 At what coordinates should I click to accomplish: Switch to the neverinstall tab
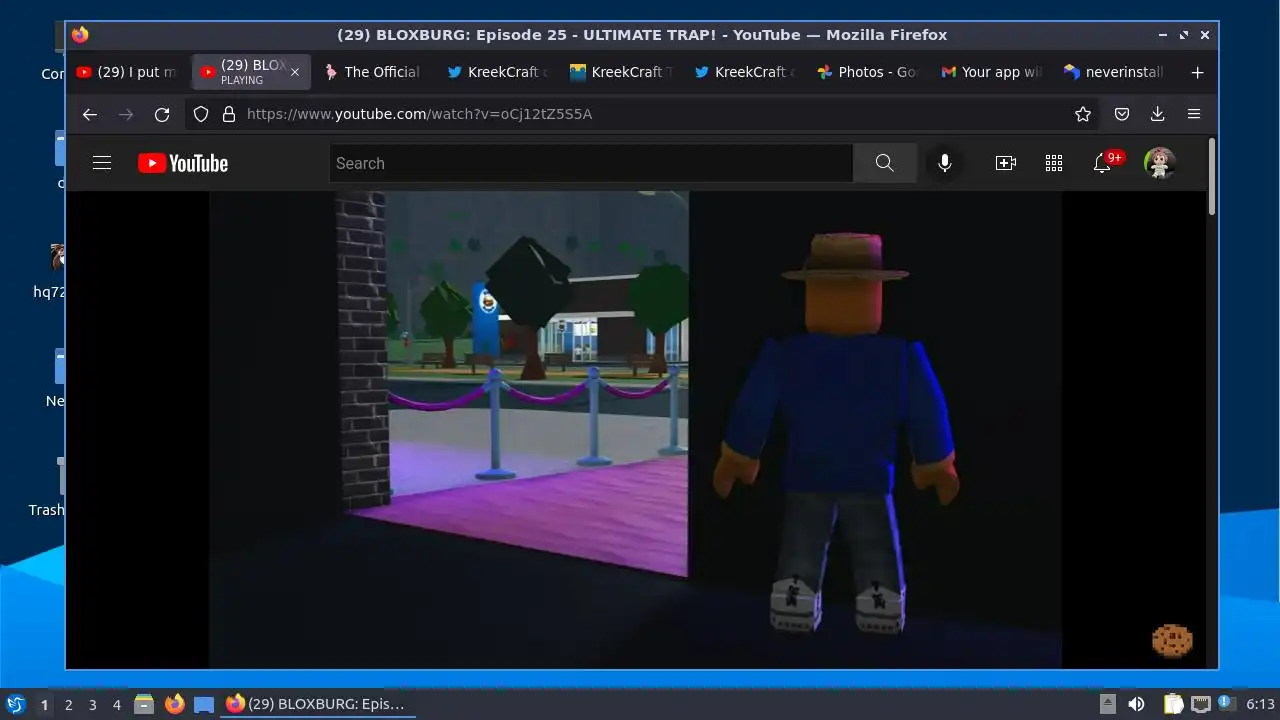coord(1115,72)
